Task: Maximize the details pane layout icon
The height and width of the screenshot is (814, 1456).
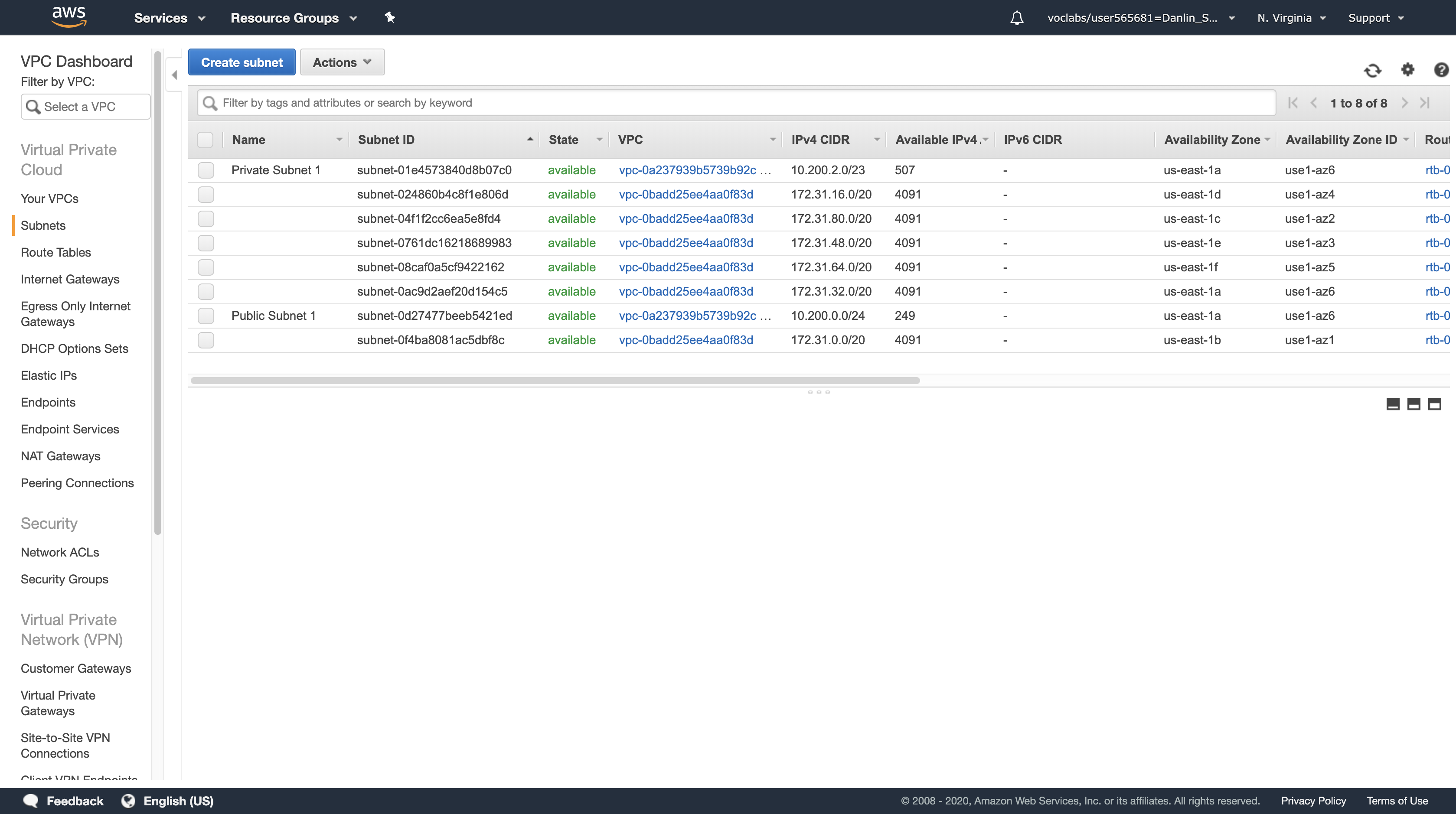Action: click(x=1434, y=404)
